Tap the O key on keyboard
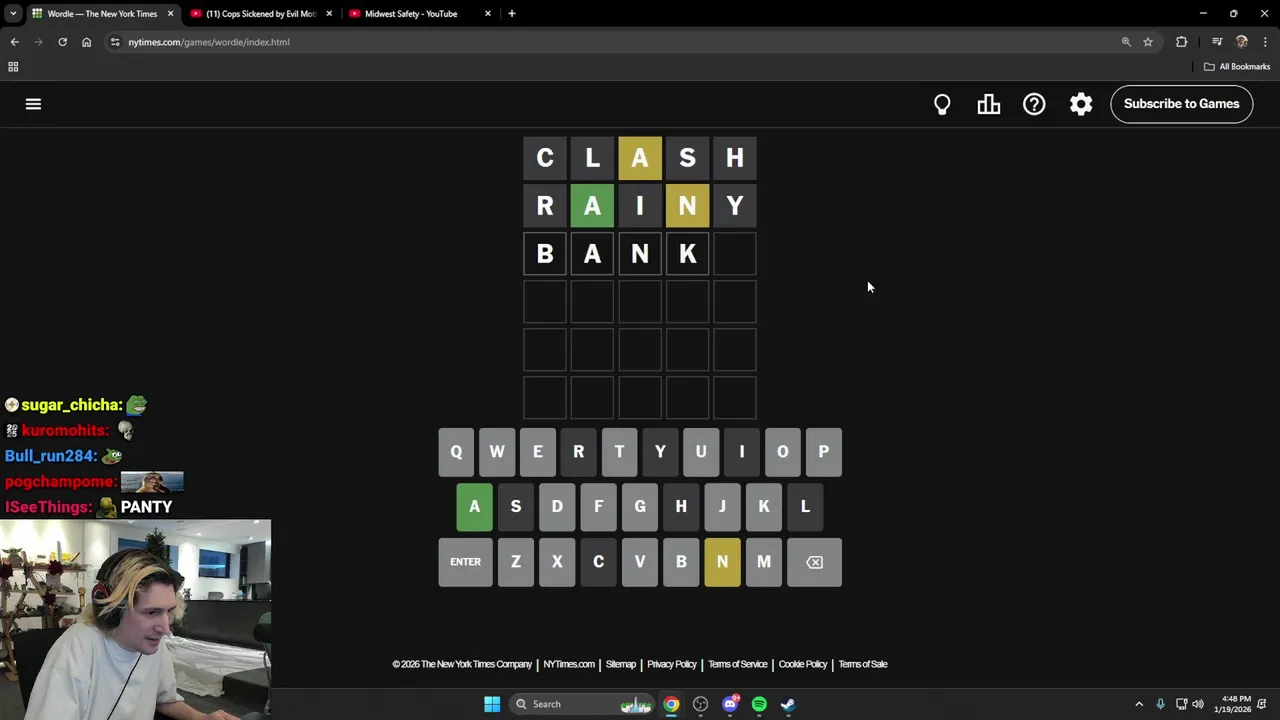This screenshot has width=1280, height=720. click(x=783, y=452)
